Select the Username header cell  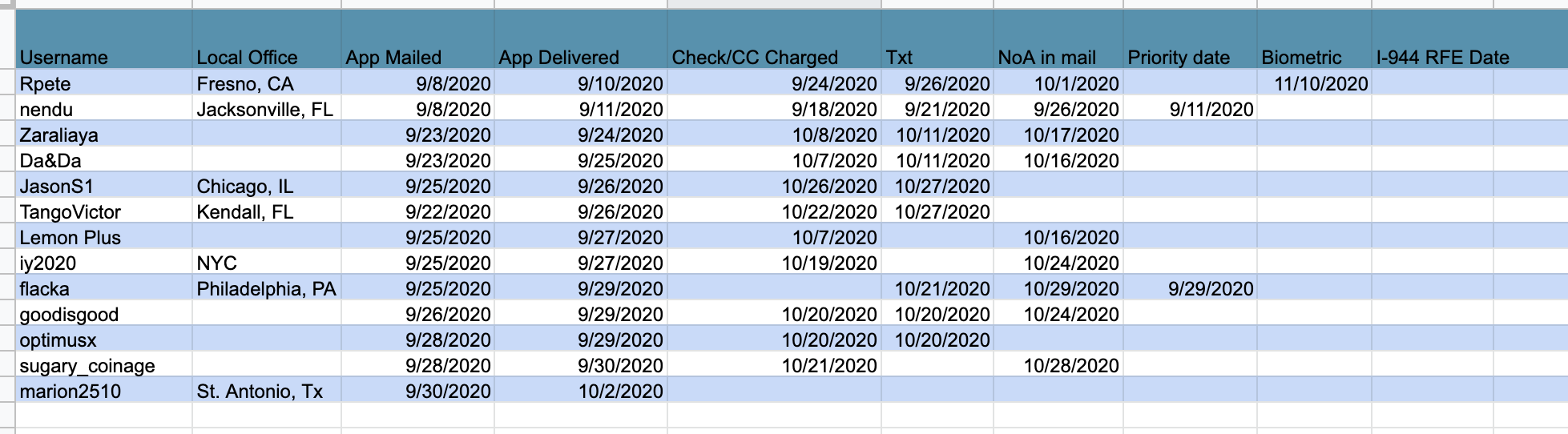click(104, 39)
